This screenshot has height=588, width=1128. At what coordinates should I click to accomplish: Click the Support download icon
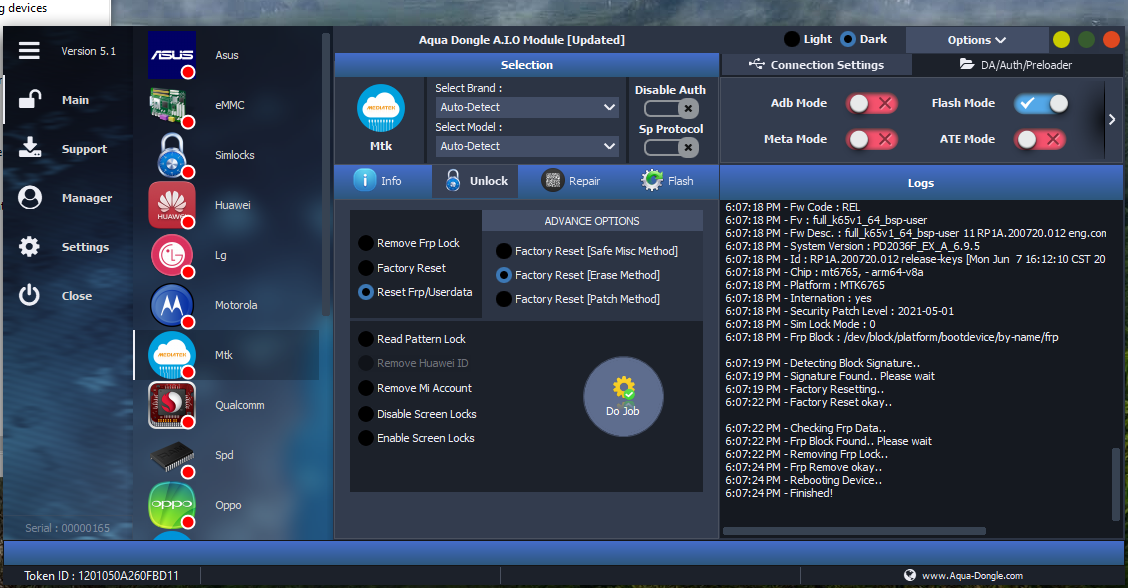[x=29, y=148]
